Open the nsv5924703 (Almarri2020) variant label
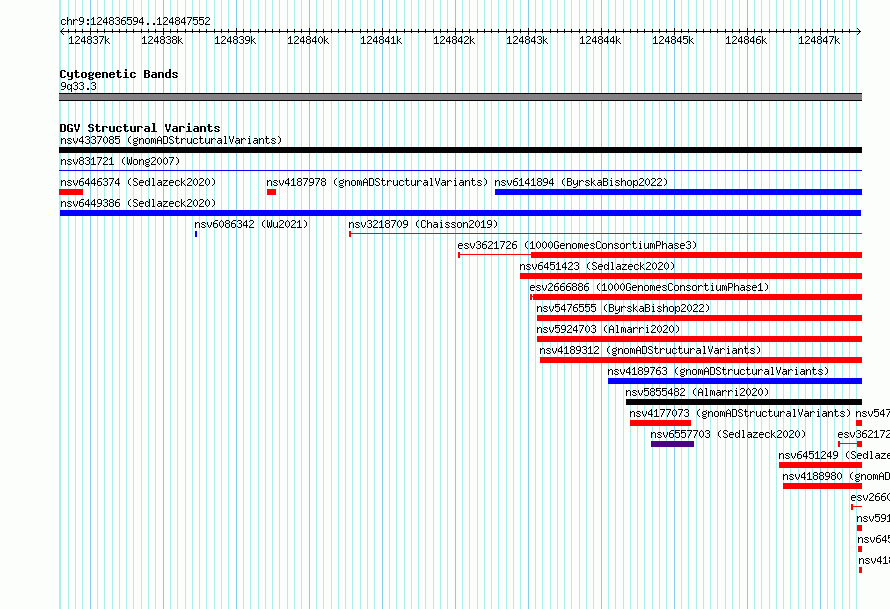 [608, 329]
